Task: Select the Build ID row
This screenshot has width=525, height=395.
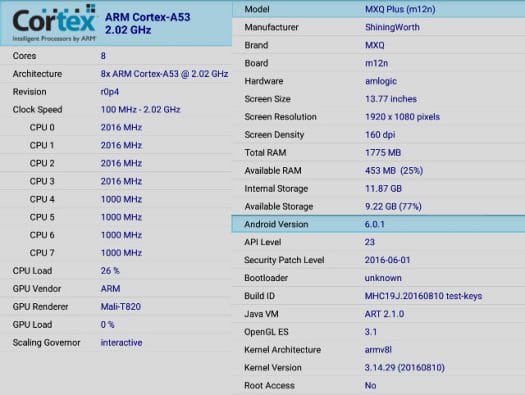Action: (x=378, y=296)
